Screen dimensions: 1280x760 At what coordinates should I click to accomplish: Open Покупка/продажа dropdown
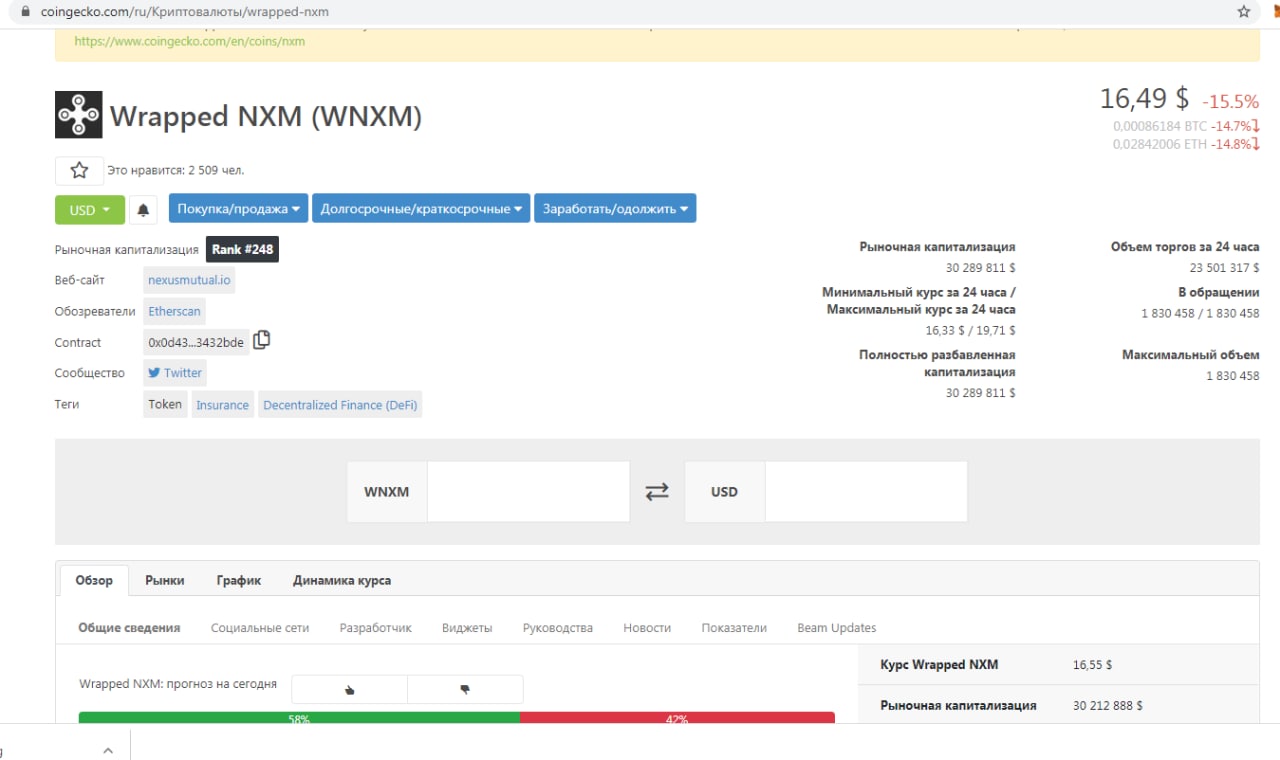tap(239, 209)
